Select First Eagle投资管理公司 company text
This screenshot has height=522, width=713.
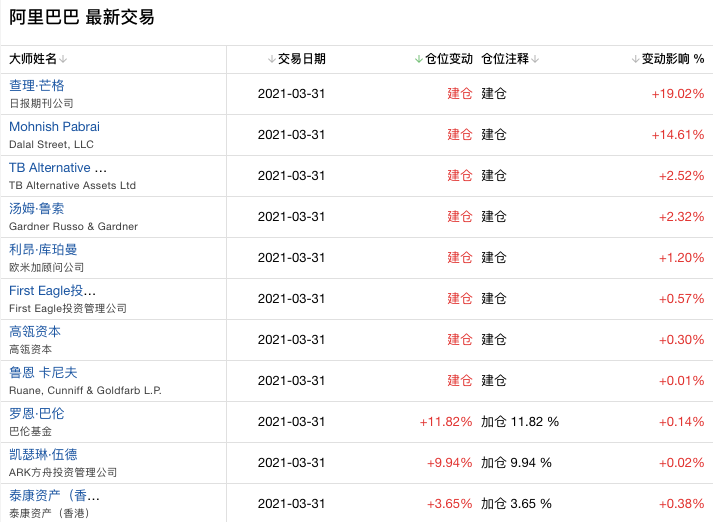tap(68, 308)
